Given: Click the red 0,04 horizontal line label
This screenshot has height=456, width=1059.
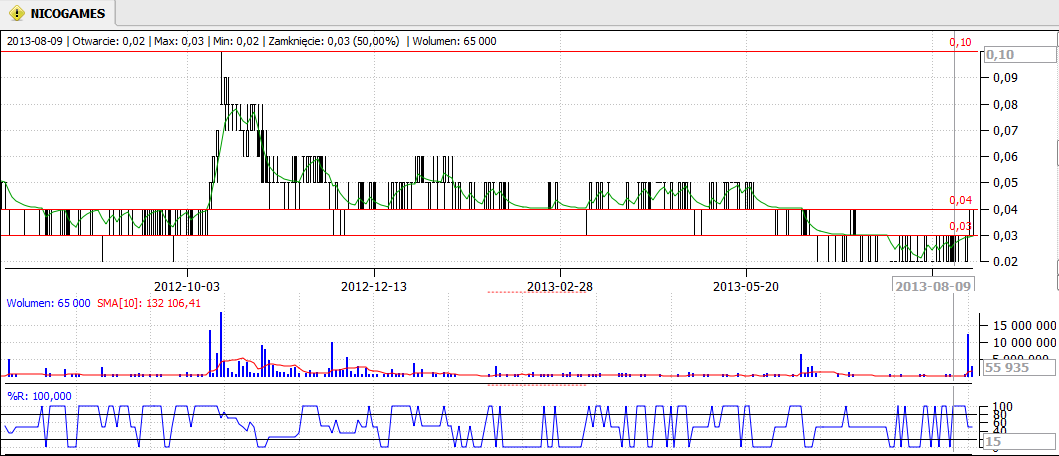Looking at the screenshot, I should 960,200.
